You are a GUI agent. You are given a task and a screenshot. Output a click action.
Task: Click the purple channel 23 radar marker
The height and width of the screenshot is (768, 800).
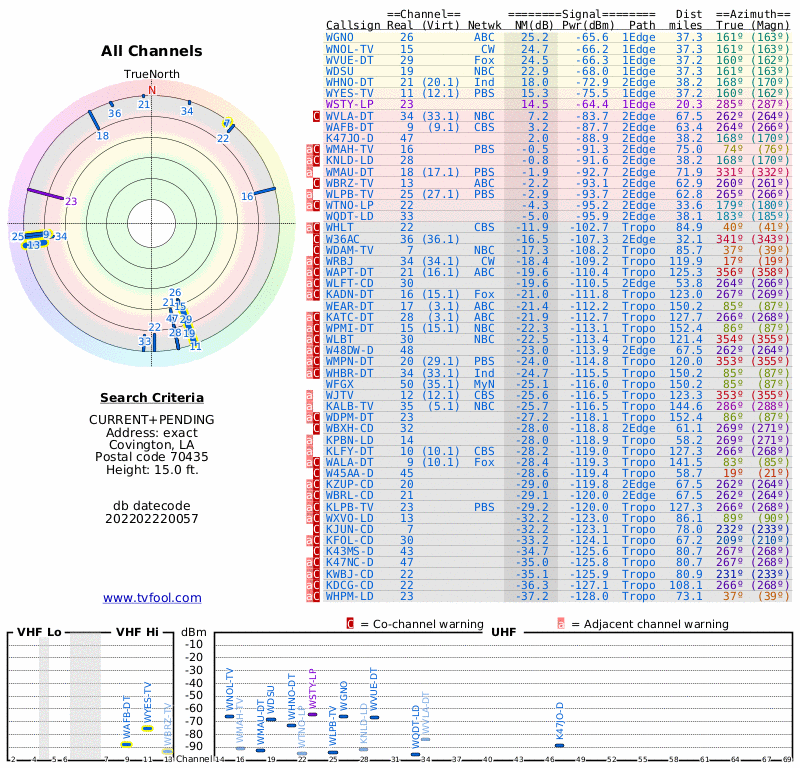click(x=45, y=194)
